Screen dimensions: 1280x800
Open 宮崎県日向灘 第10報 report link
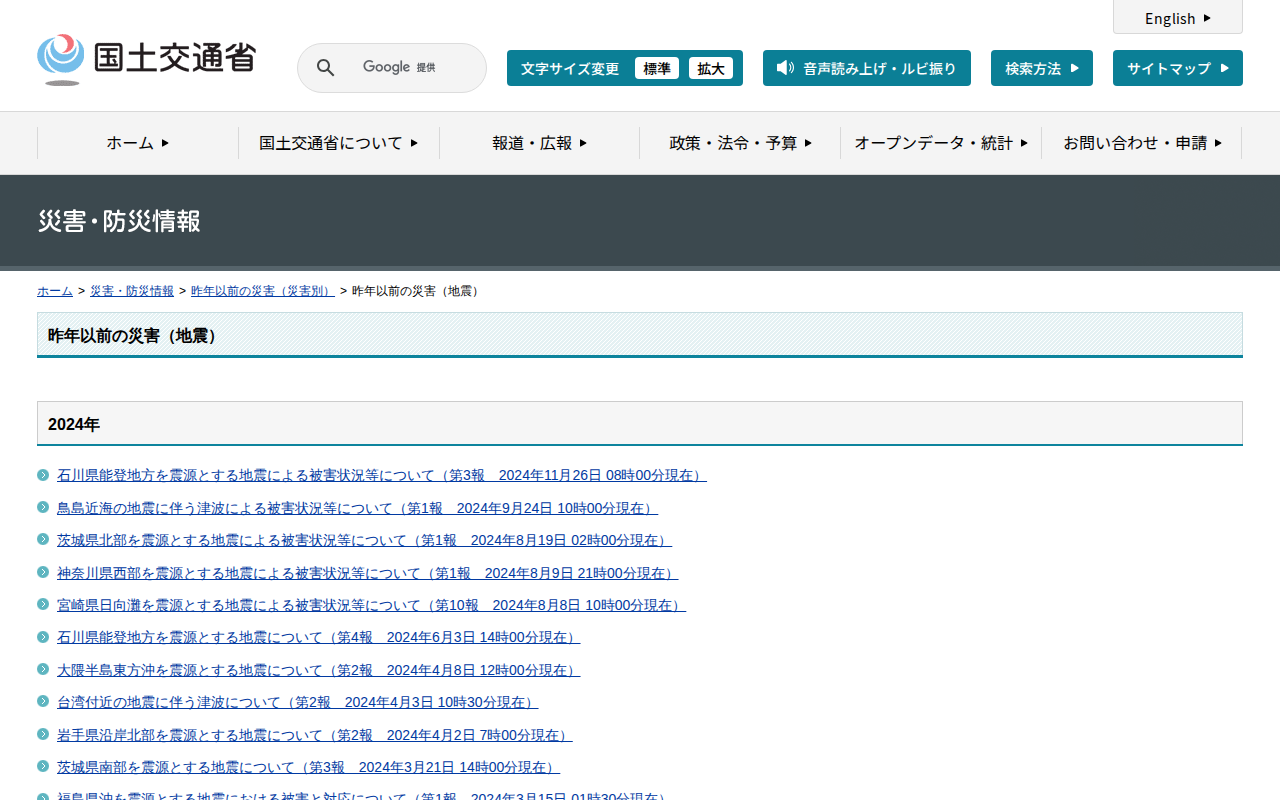click(371, 605)
